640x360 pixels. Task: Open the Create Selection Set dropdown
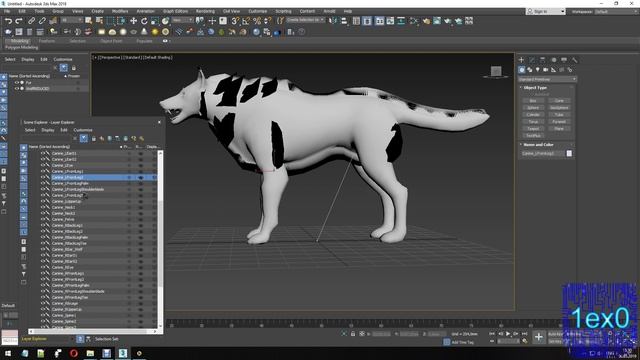(x=305, y=20)
